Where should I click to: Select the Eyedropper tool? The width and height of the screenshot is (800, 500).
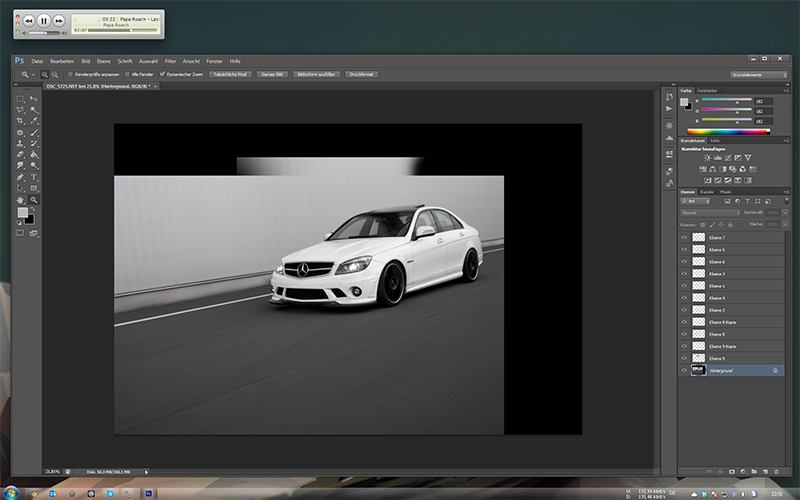(x=34, y=121)
